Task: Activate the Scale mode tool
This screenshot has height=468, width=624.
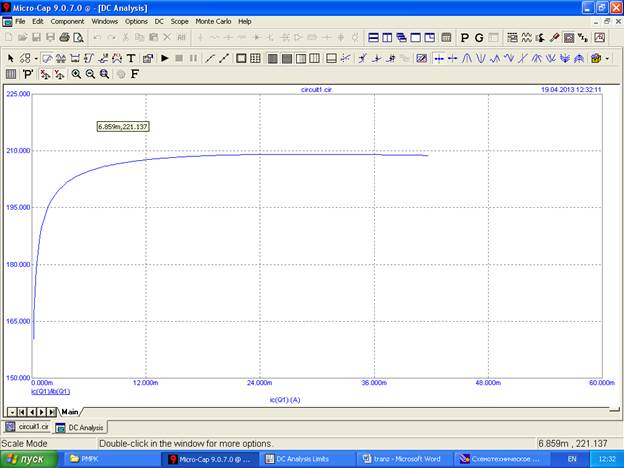Action: click(x=47, y=58)
